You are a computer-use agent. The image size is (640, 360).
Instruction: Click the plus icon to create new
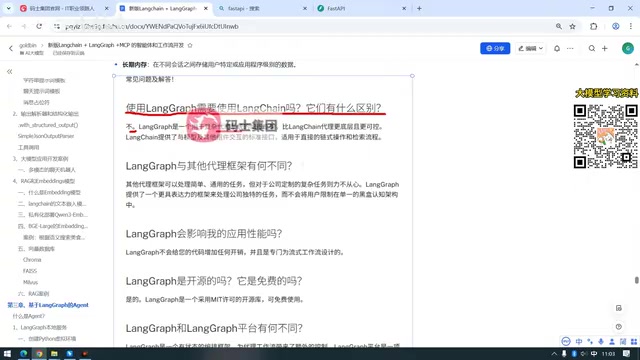point(604,48)
